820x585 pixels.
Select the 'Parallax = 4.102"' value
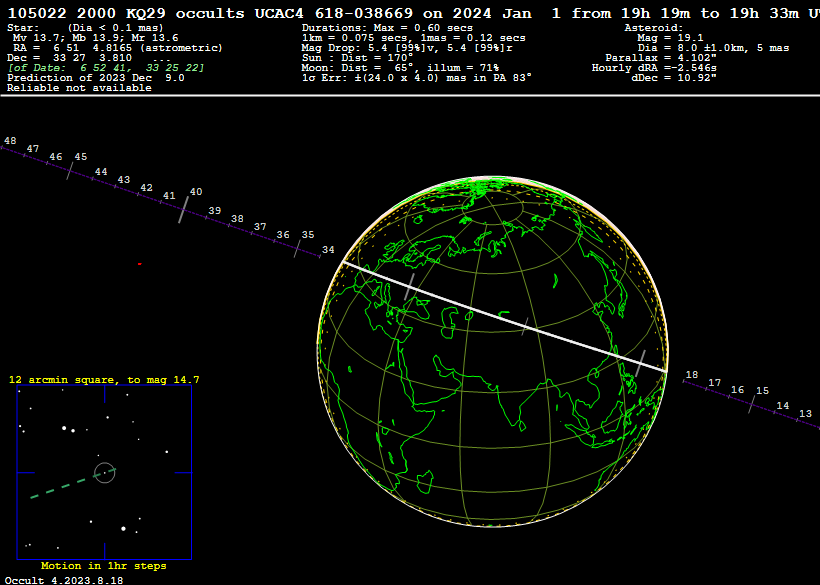click(x=661, y=58)
